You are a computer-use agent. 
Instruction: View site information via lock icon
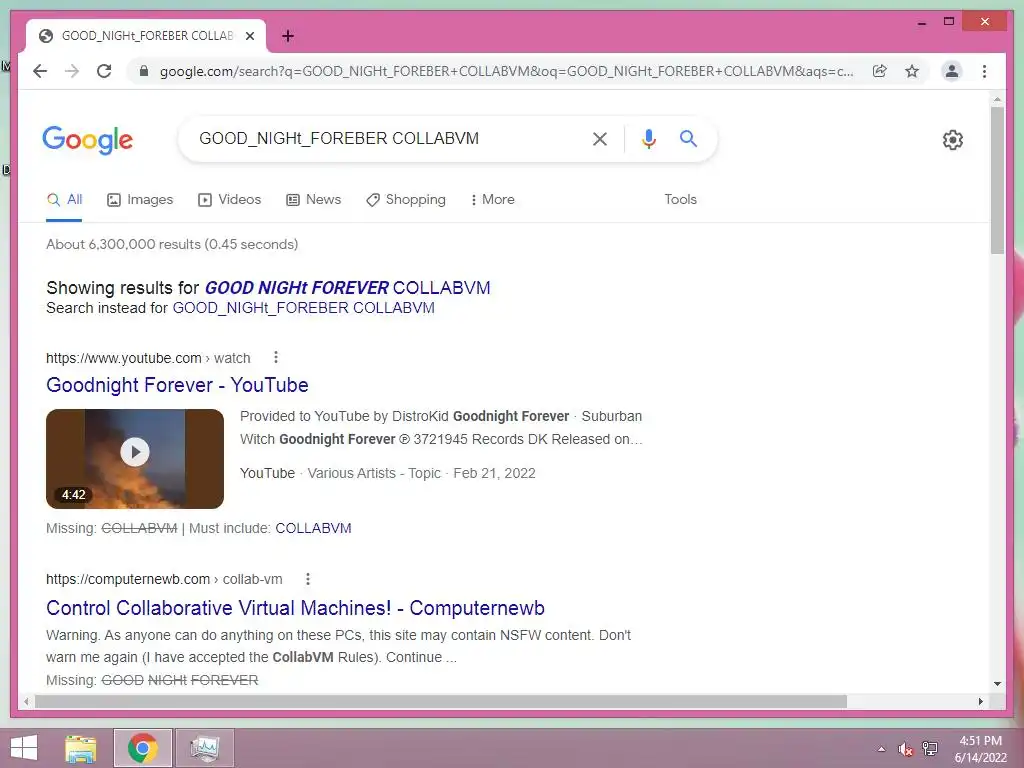point(144,71)
